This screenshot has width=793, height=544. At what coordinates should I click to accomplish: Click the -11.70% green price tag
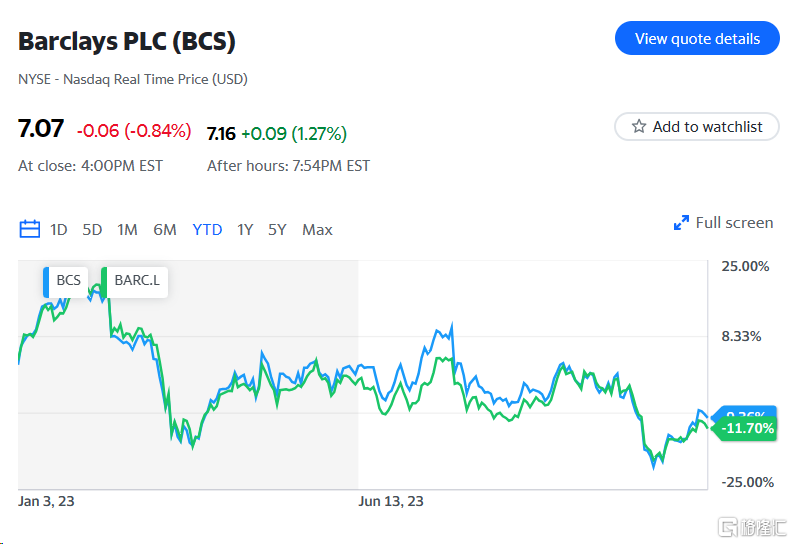point(746,428)
